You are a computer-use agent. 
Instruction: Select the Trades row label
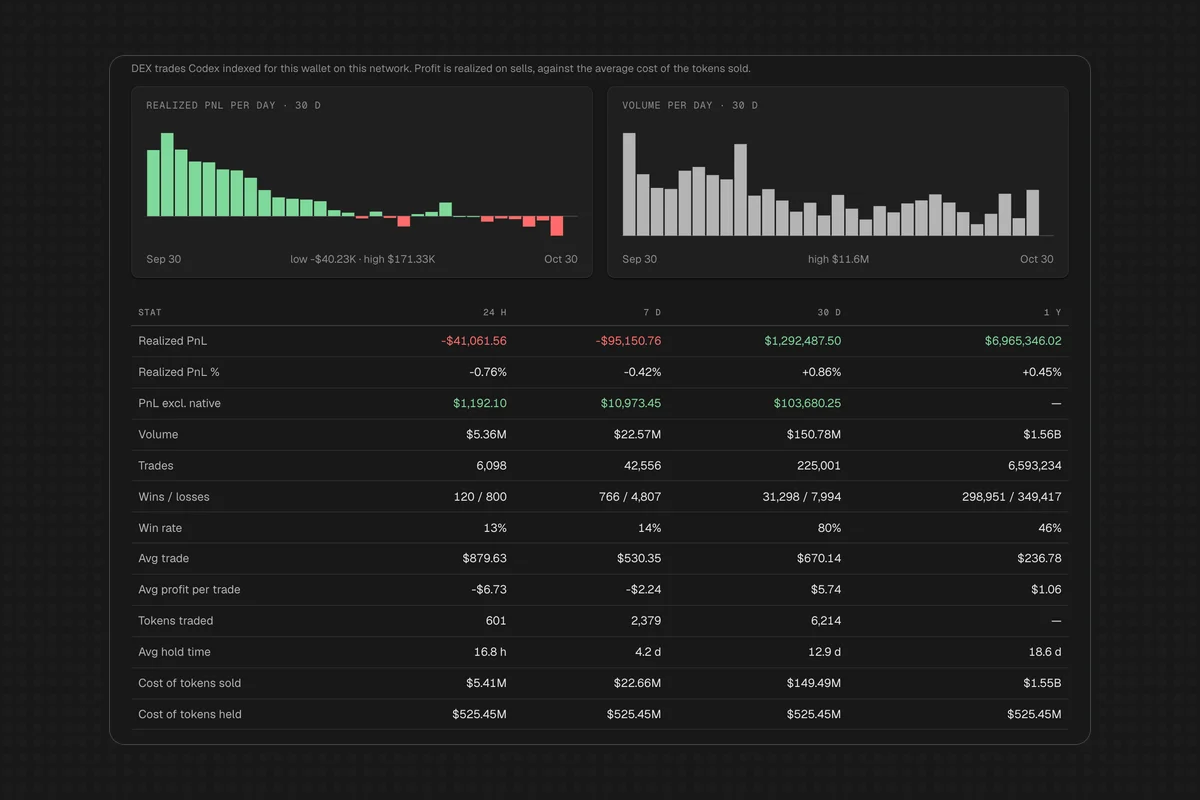(156, 465)
